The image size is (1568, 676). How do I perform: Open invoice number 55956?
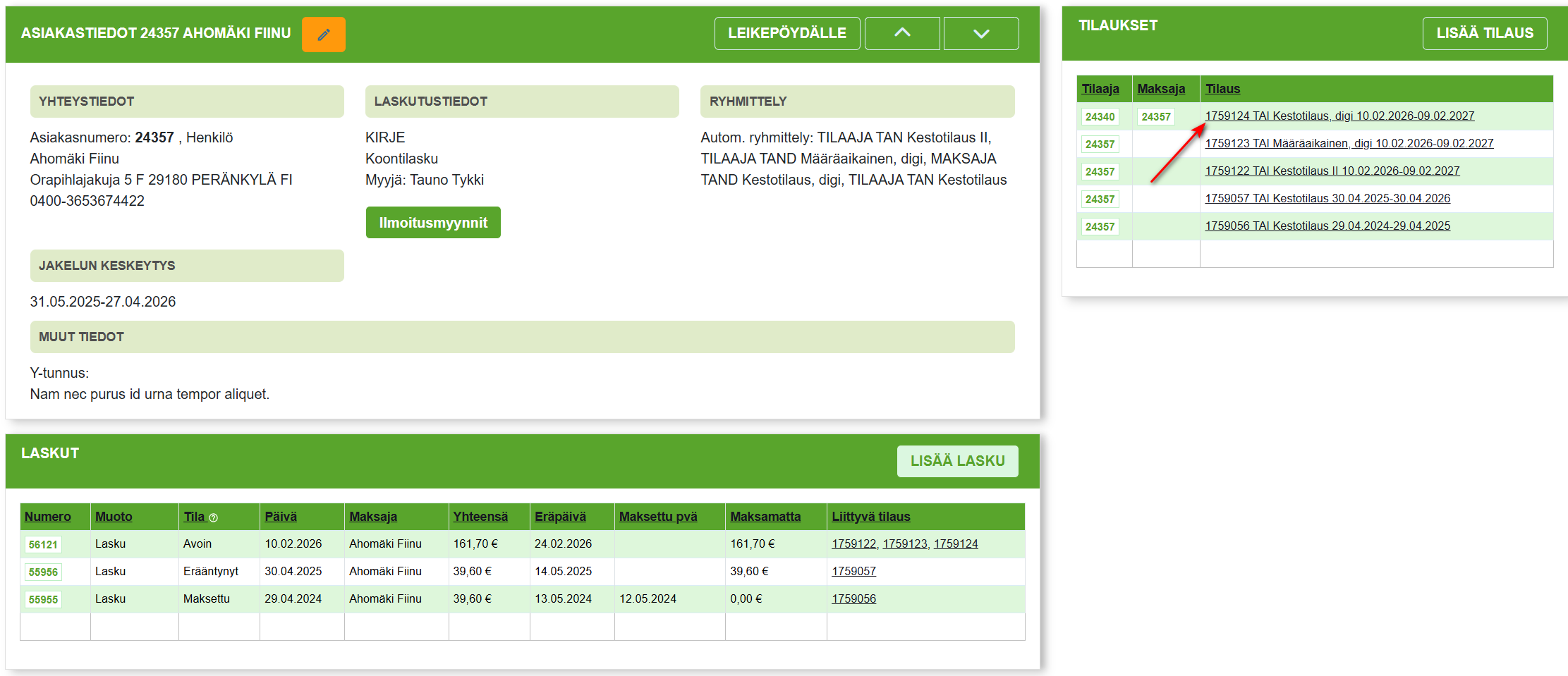click(x=43, y=572)
